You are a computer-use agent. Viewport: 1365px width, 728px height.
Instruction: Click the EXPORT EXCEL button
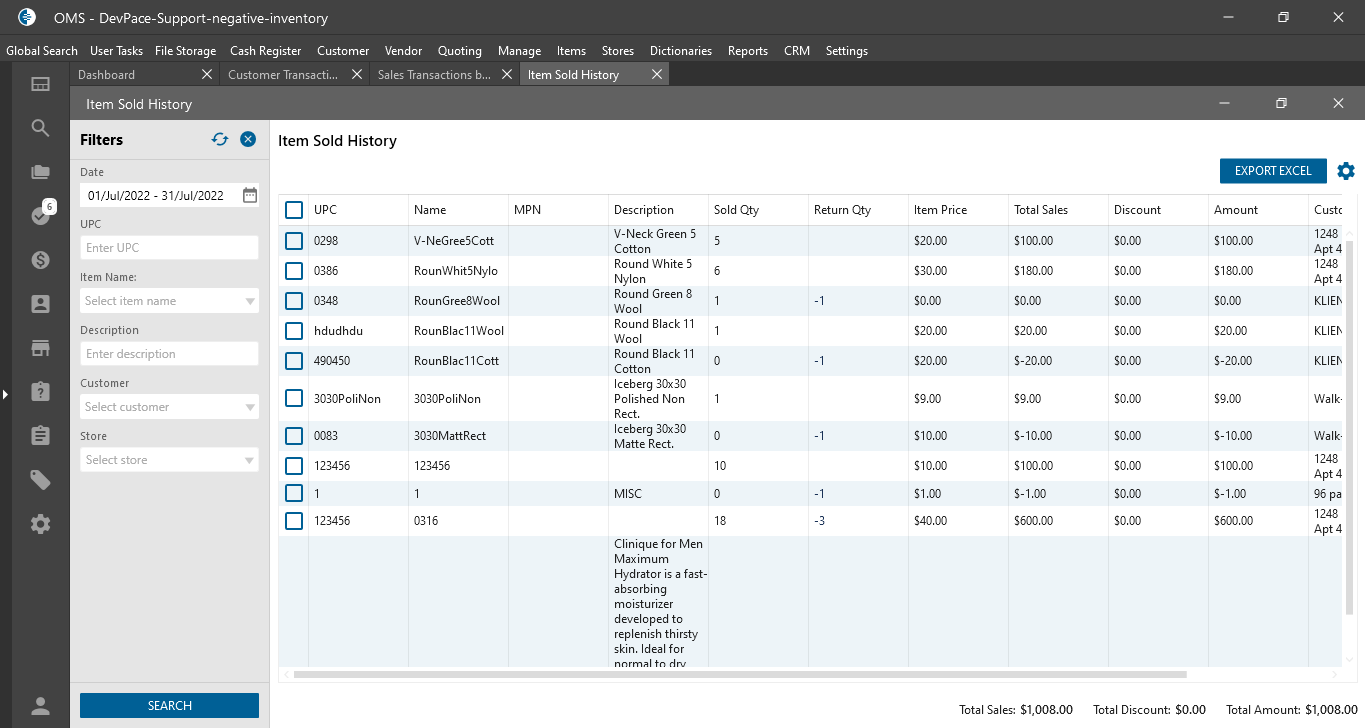1272,171
